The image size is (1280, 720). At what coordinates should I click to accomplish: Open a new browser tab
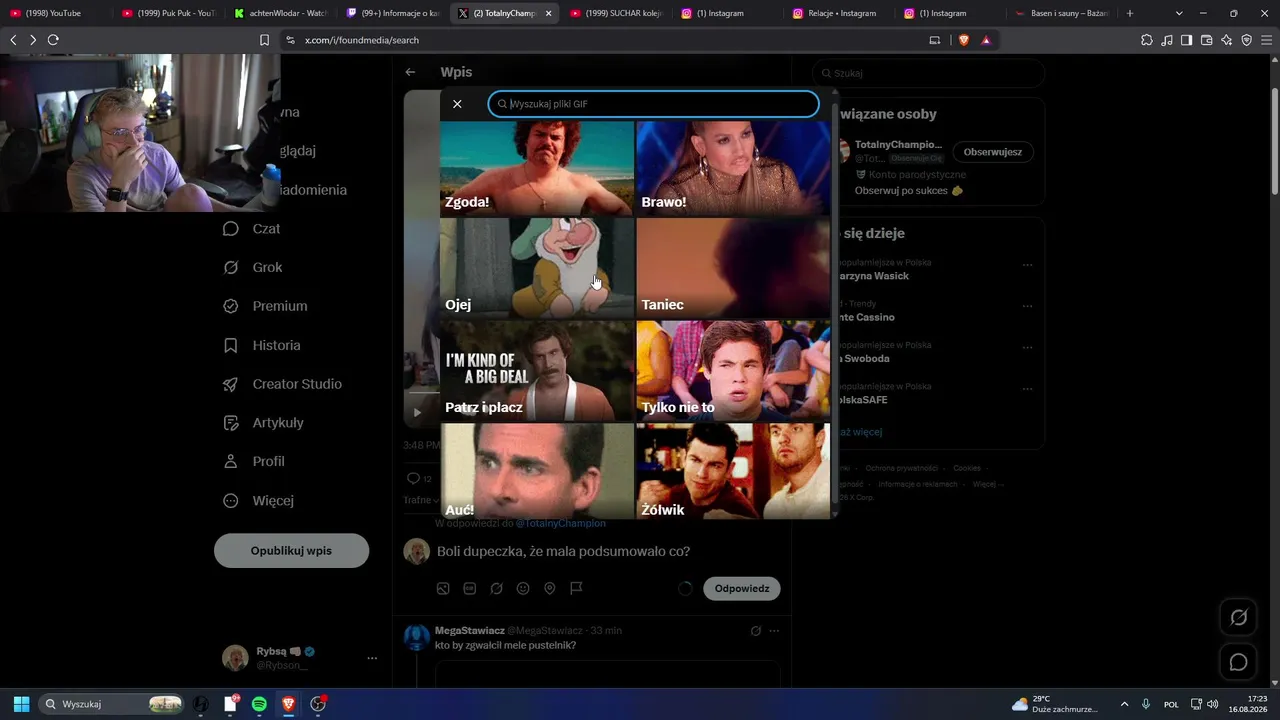click(1130, 13)
